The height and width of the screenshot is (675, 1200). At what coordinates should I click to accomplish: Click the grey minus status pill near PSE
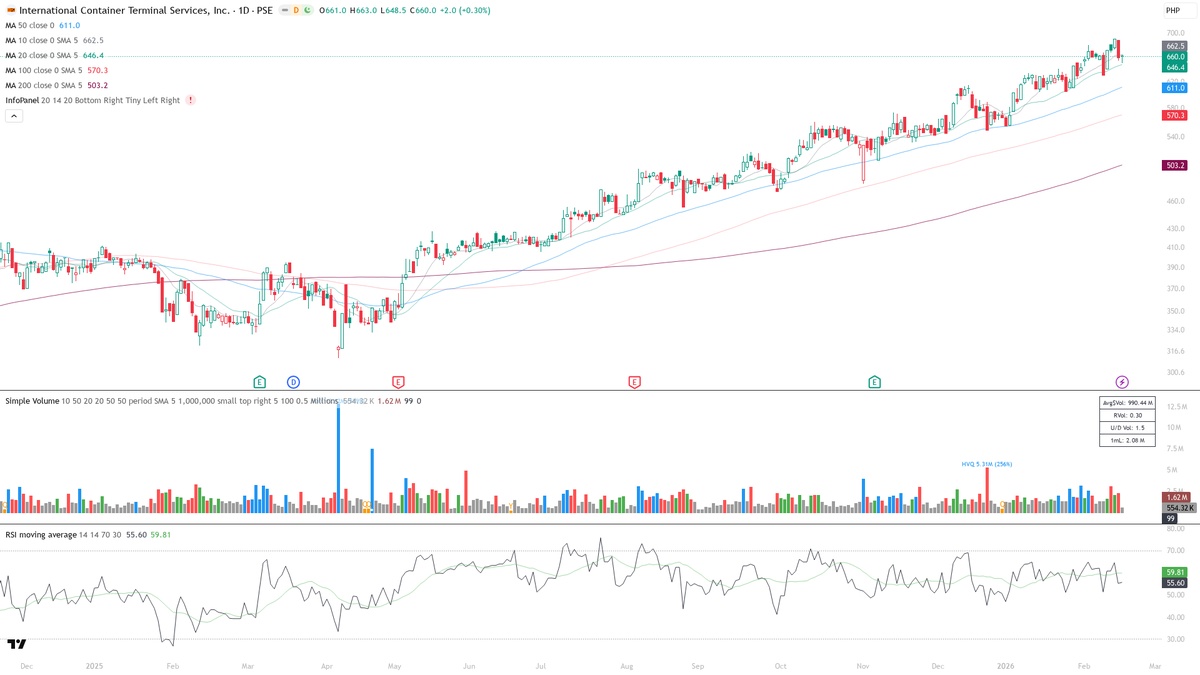285,10
